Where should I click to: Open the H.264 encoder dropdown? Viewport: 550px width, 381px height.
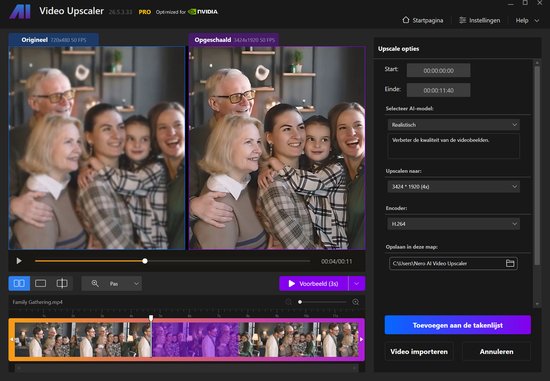(454, 223)
